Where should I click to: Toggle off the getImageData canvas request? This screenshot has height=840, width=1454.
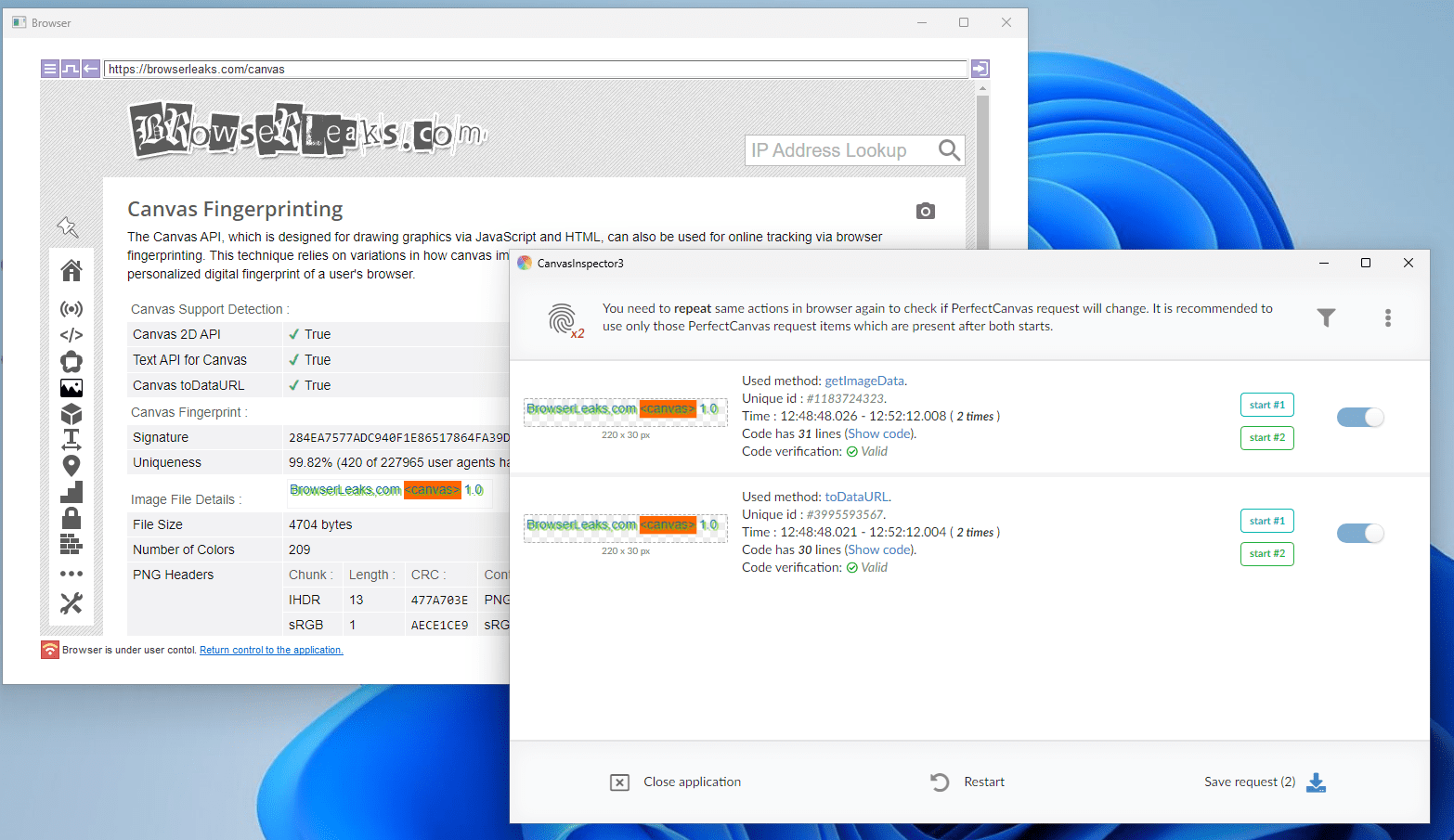(x=1360, y=418)
